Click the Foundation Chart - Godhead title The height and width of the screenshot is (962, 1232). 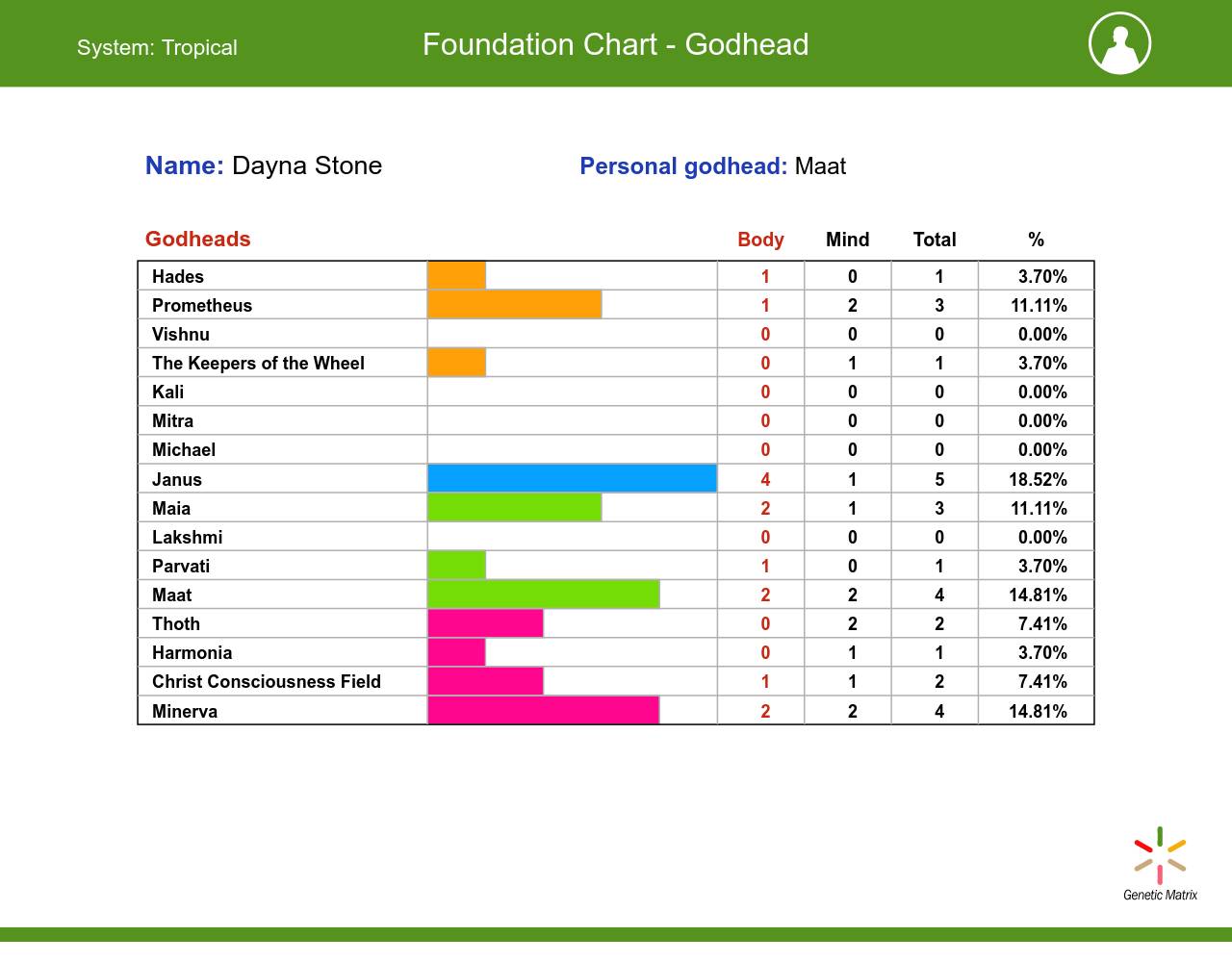pos(615,45)
